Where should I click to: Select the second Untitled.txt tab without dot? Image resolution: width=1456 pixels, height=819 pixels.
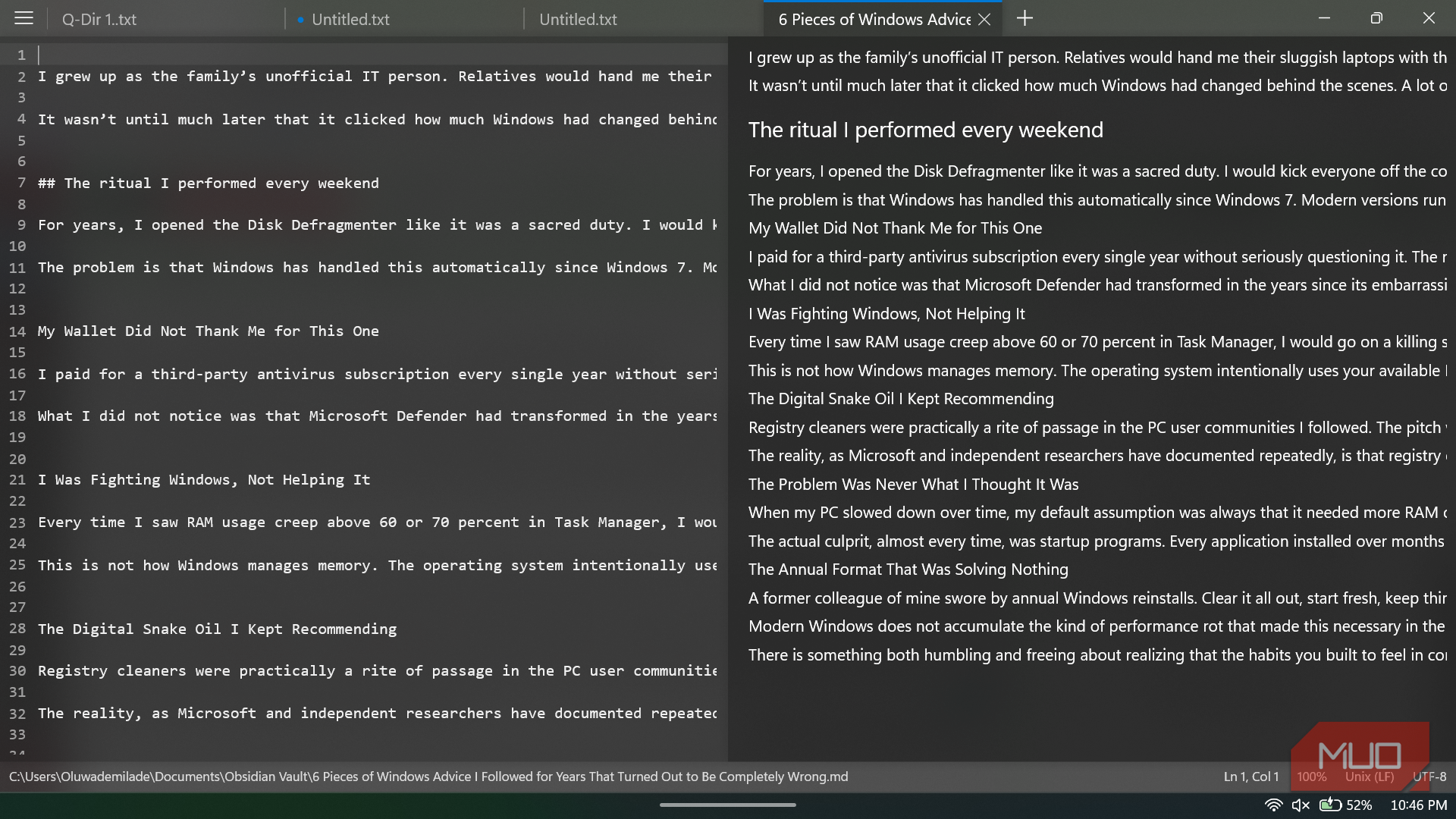[643, 19]
